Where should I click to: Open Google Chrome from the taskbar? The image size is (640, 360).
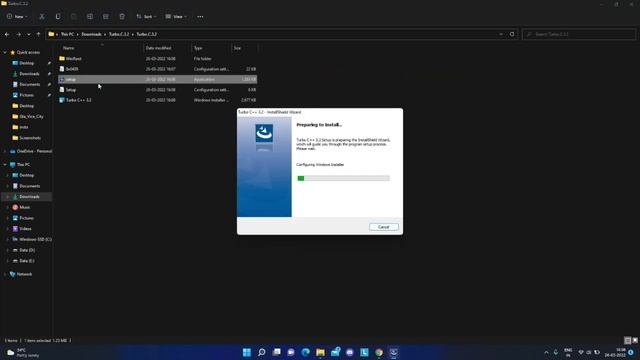[379, 352]
